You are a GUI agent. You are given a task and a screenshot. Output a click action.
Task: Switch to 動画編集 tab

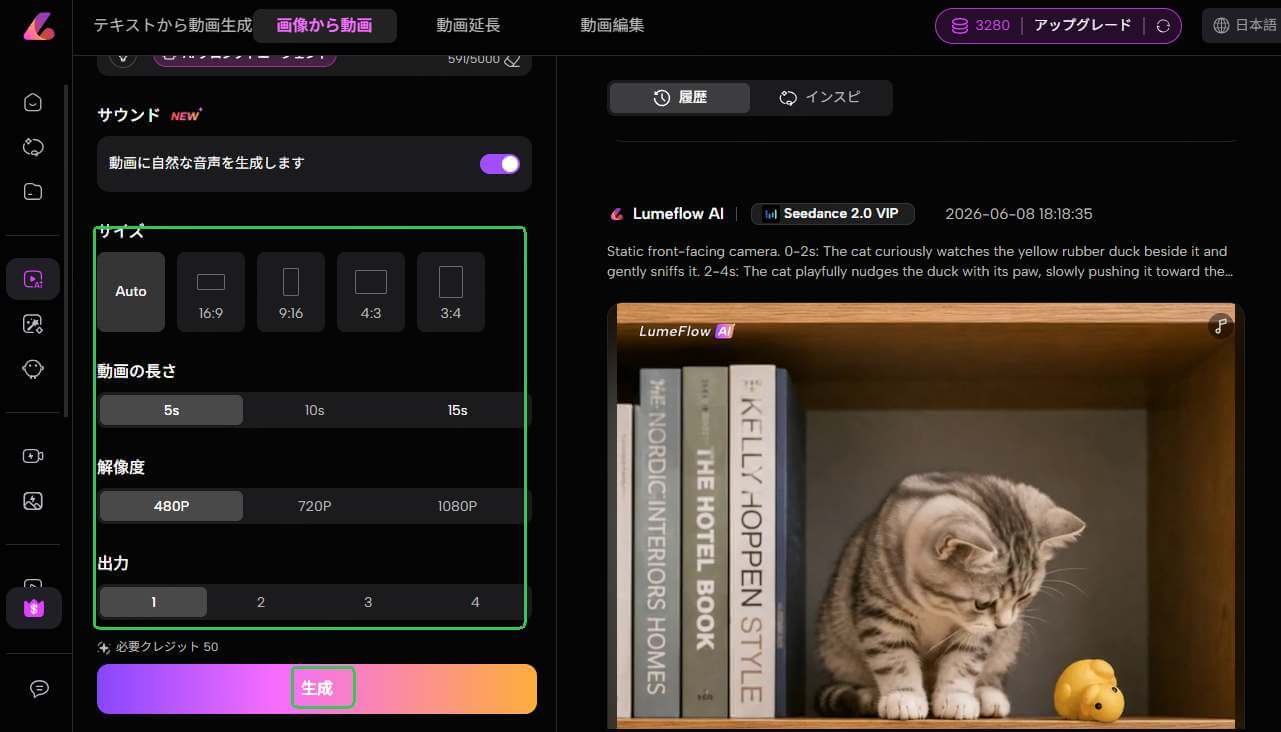tap(612, 26)
